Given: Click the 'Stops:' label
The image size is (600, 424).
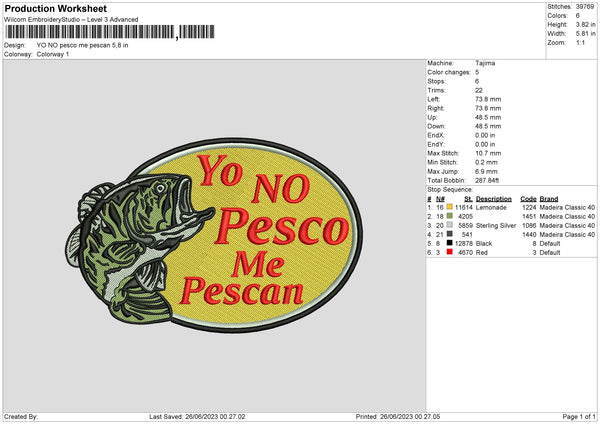Looking at the screenshot, I should point(437,81).
